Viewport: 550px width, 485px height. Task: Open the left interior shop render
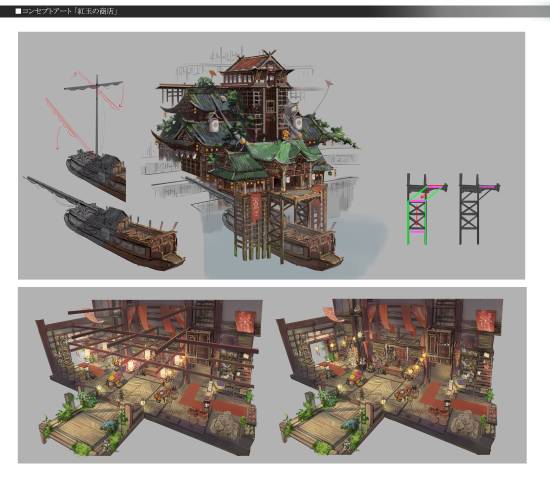tap(147, 378)
